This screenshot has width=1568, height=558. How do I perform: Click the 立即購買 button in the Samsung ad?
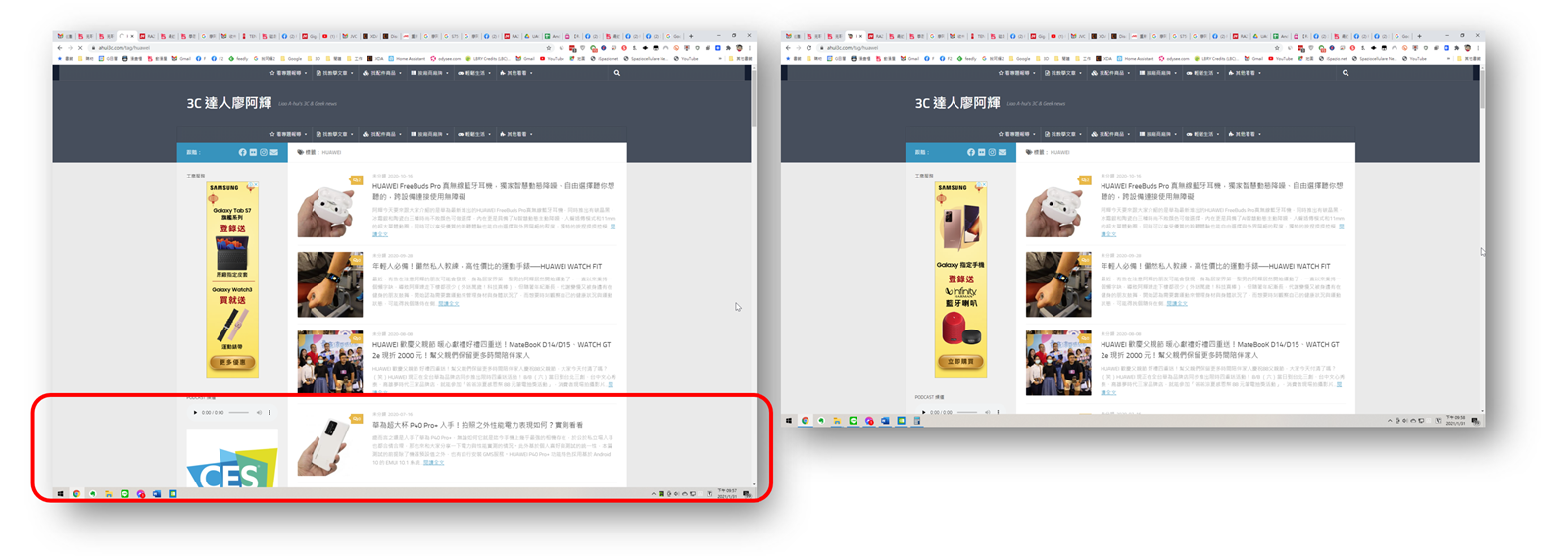tap(960, 361)
